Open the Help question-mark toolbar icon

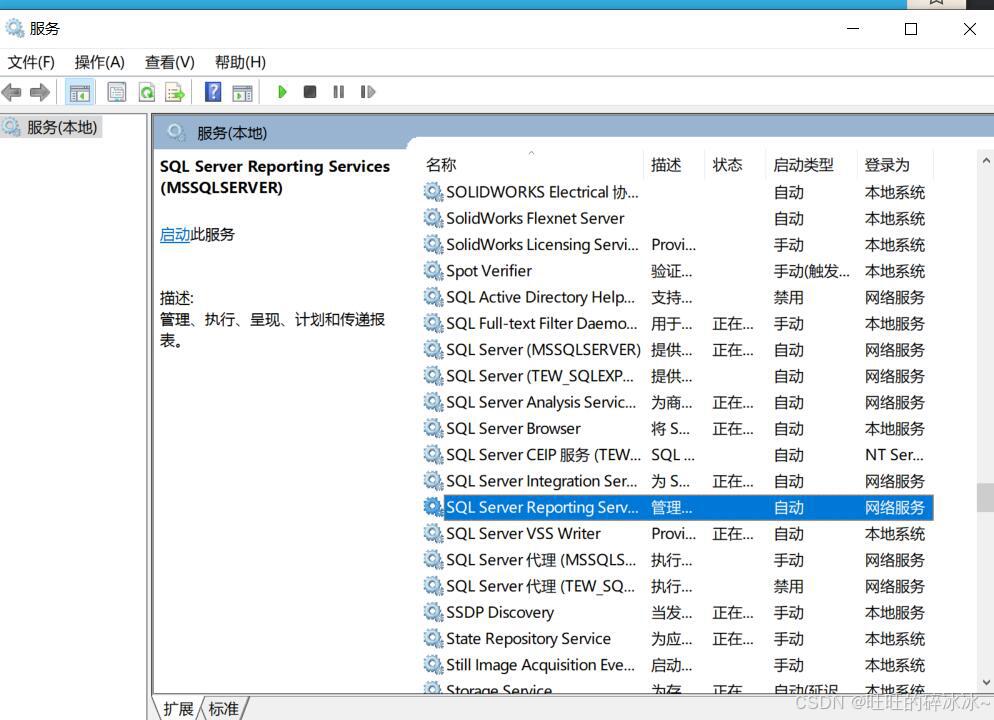213,93
